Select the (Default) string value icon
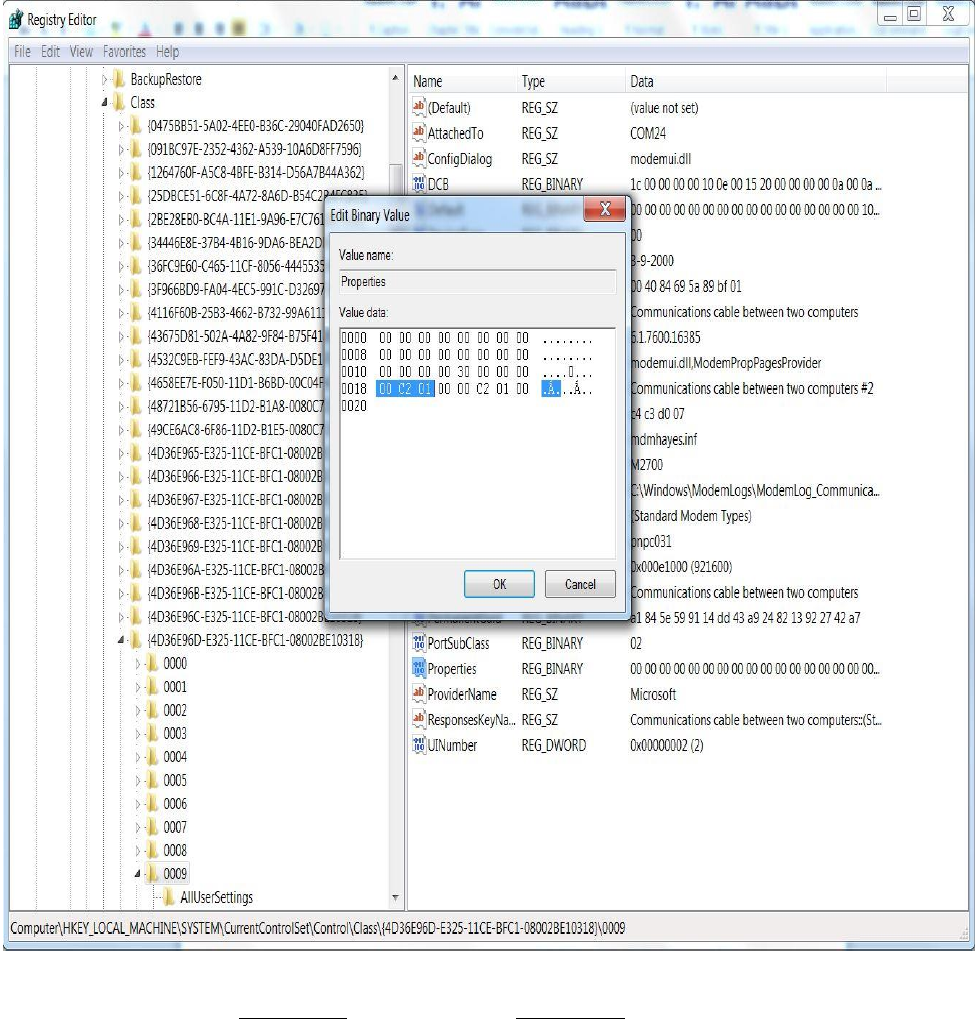This screenshot has height=1020, width=975. 419,107
